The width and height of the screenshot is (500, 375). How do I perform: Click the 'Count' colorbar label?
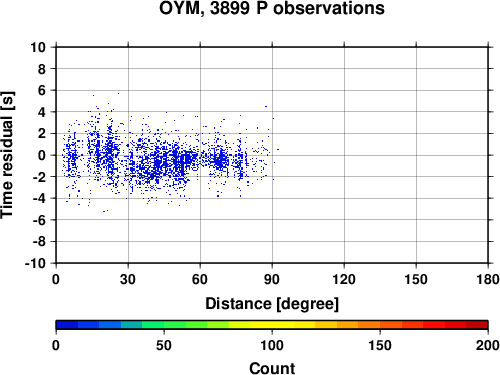[272, 368]
